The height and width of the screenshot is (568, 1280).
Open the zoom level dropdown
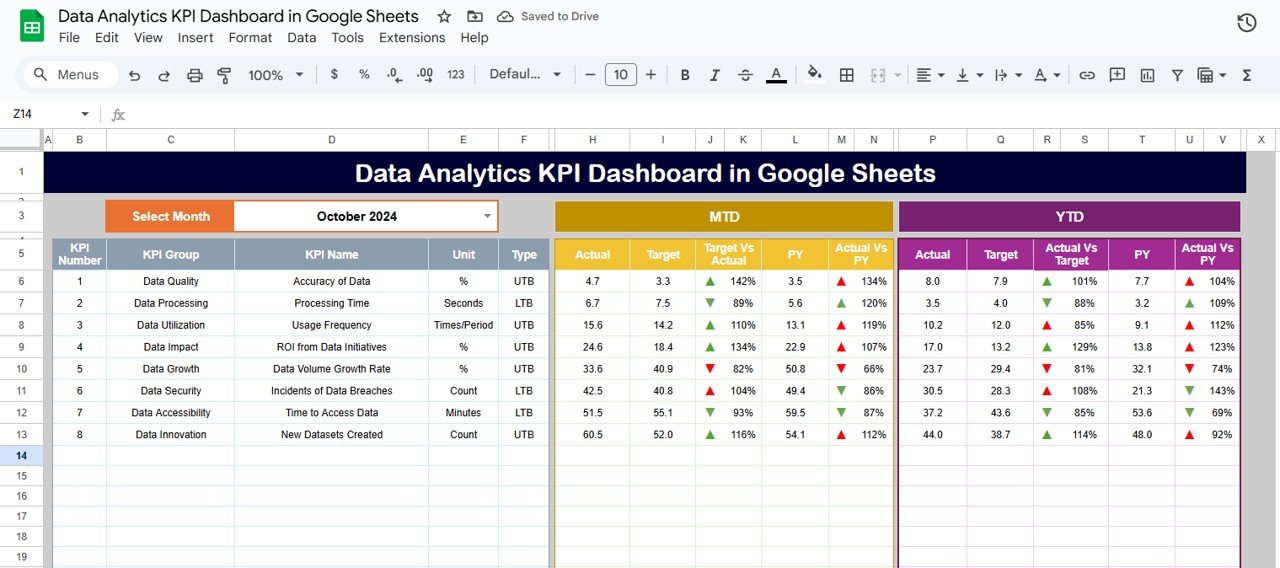274,75
